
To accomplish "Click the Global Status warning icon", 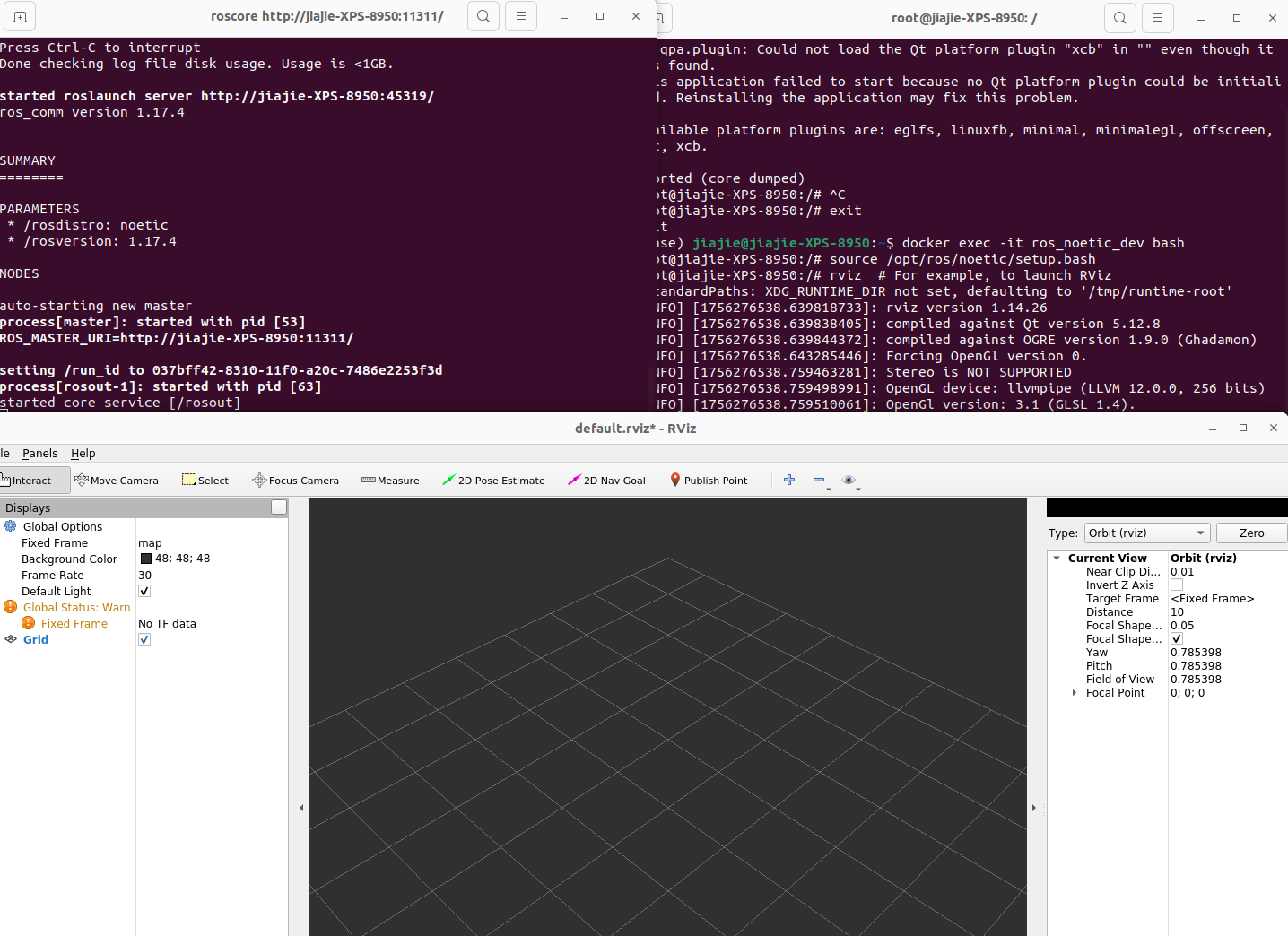I will point(11,607).
